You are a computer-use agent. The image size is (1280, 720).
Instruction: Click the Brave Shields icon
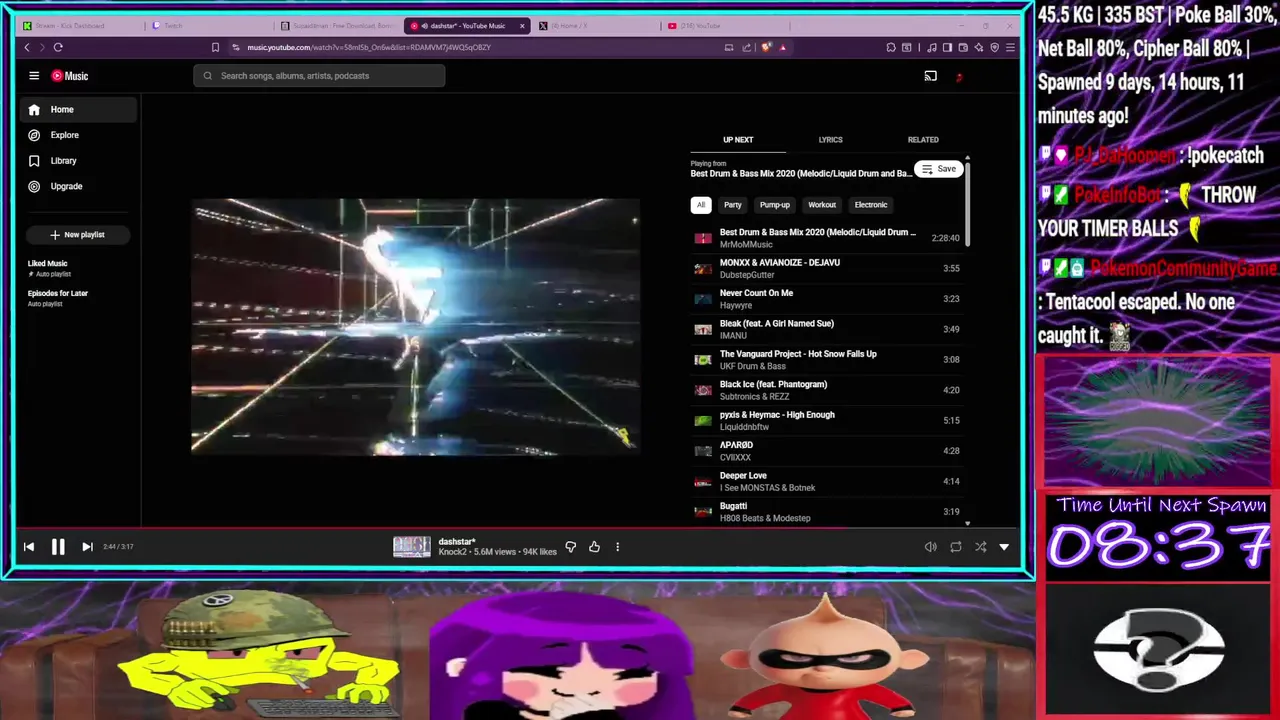click(766, 47)
